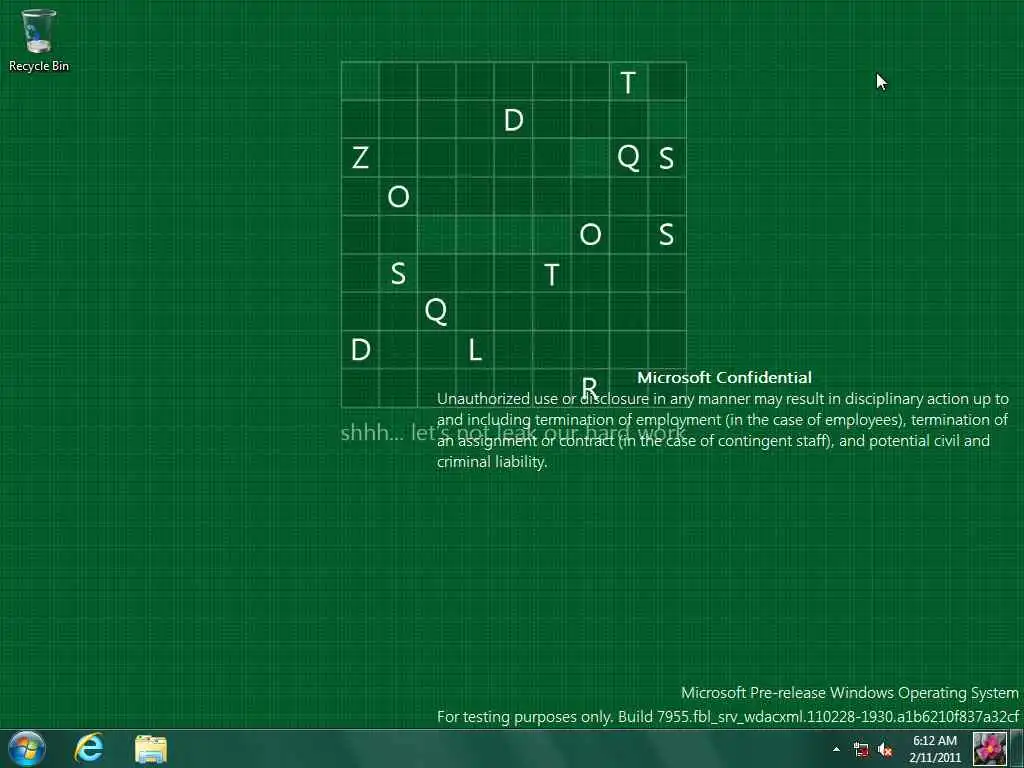
Task: Select the Recycle Bin desktop icon
Action: 39,40
